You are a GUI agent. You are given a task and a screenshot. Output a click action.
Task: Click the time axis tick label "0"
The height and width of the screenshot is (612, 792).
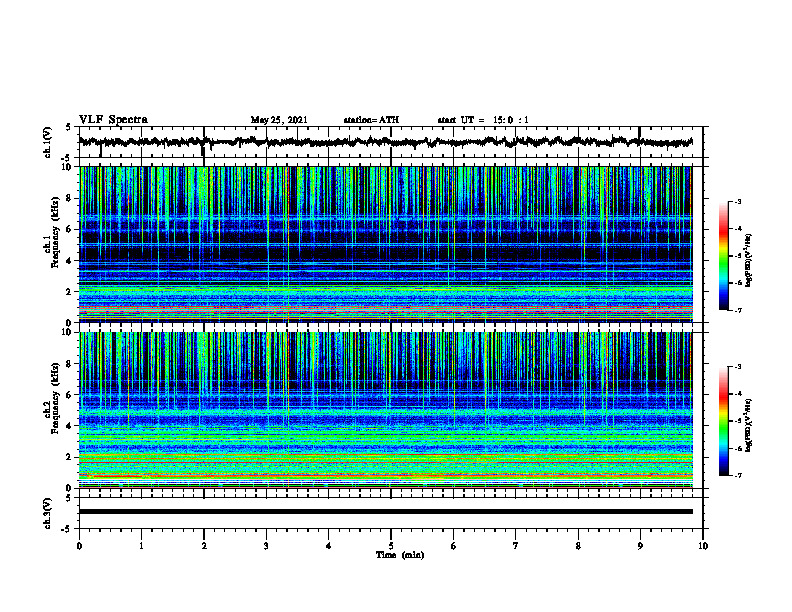coord(79,546)
